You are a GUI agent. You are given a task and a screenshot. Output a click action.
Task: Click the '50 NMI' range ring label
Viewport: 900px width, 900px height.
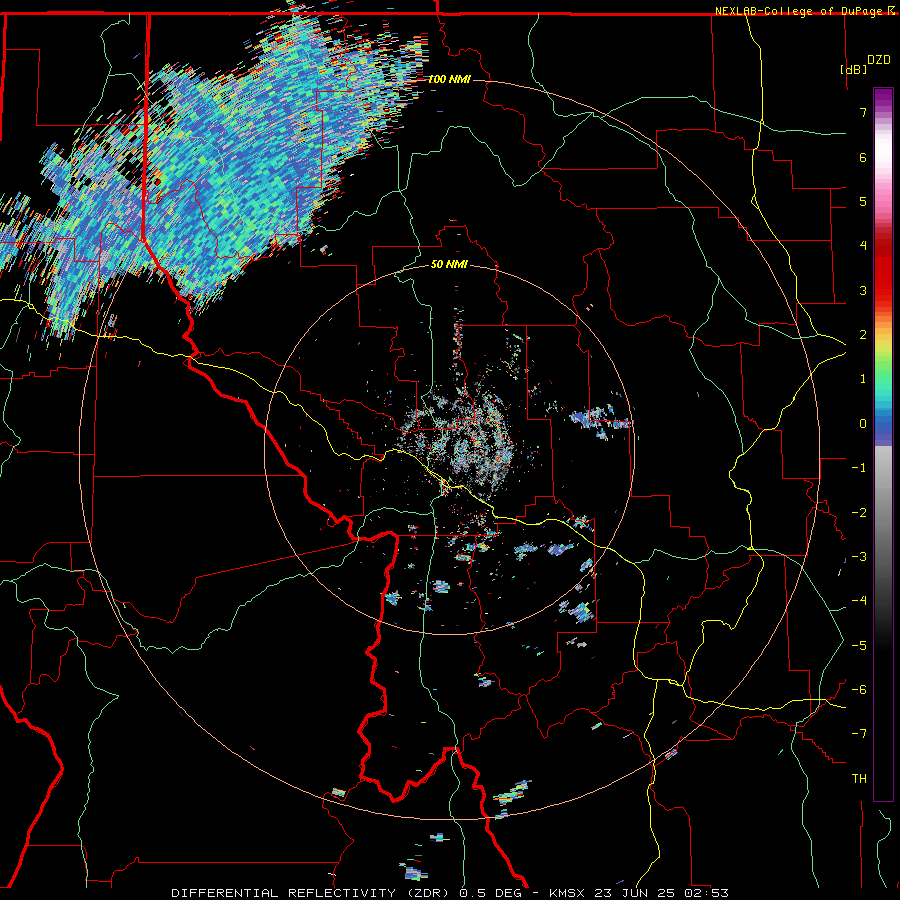(x=449, y=264)
